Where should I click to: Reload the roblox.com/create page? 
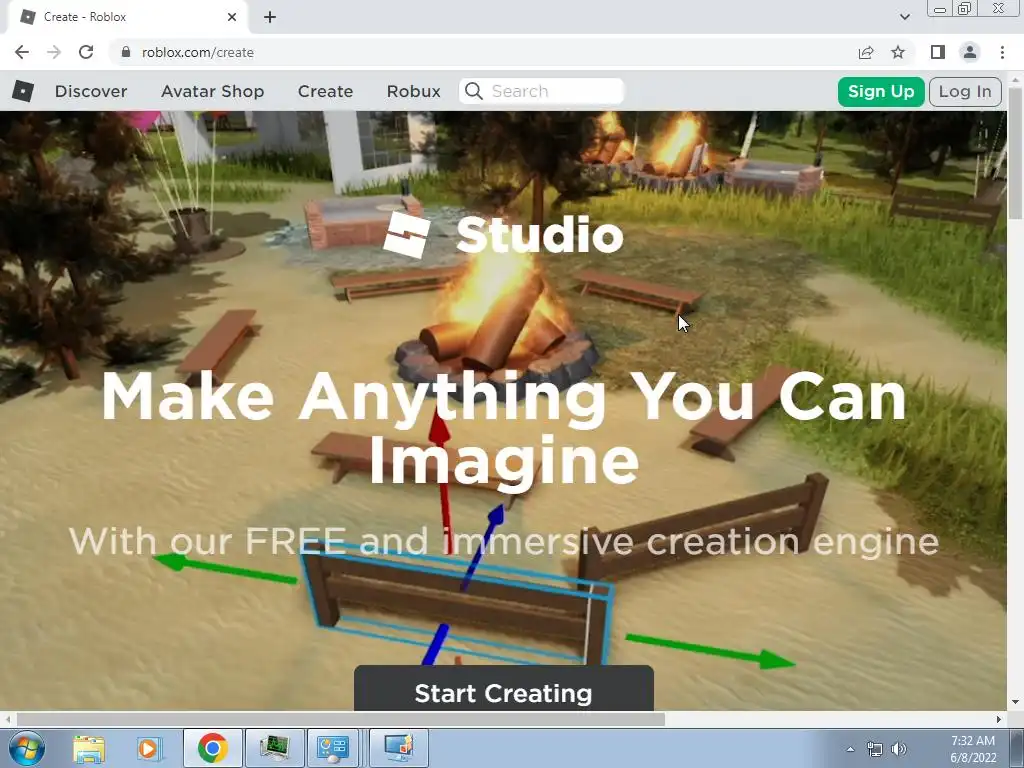[x=86, y=52]
